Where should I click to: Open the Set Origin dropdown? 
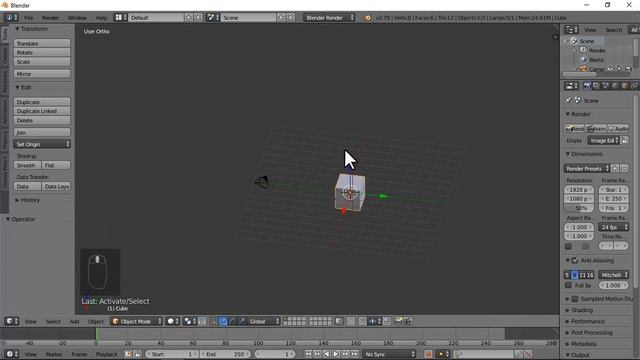pos(42,144)
